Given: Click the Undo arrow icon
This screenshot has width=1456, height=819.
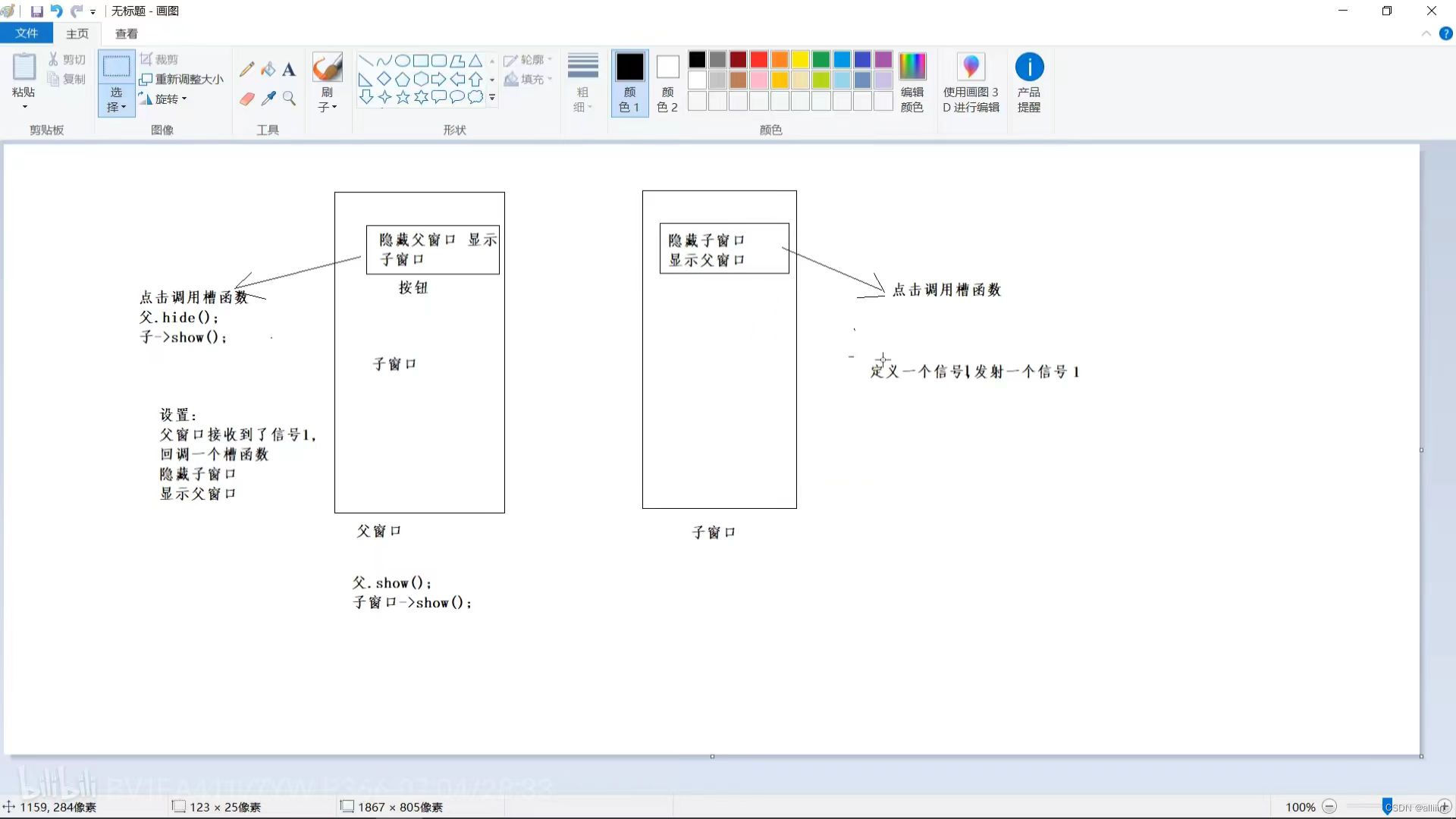Looking at the screenshot, I should coord(56,11).
